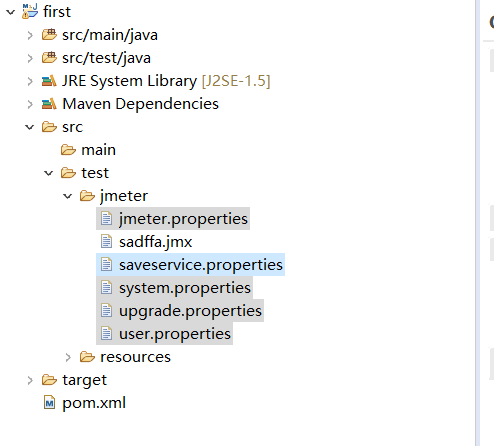Image resolution: width=494 pixels, height=446 pixels.
Task: Collapse the first project node
Action: point(11,12)
